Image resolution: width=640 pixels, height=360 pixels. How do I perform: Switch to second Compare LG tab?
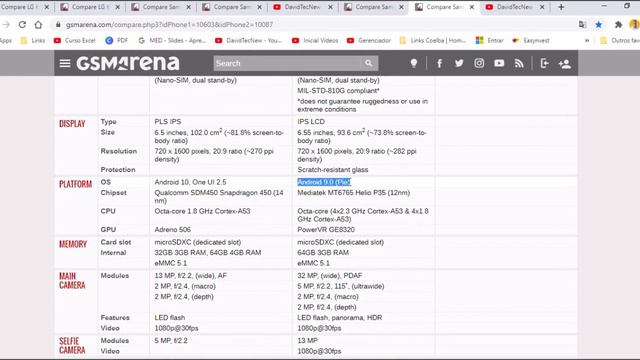[89, 7]
